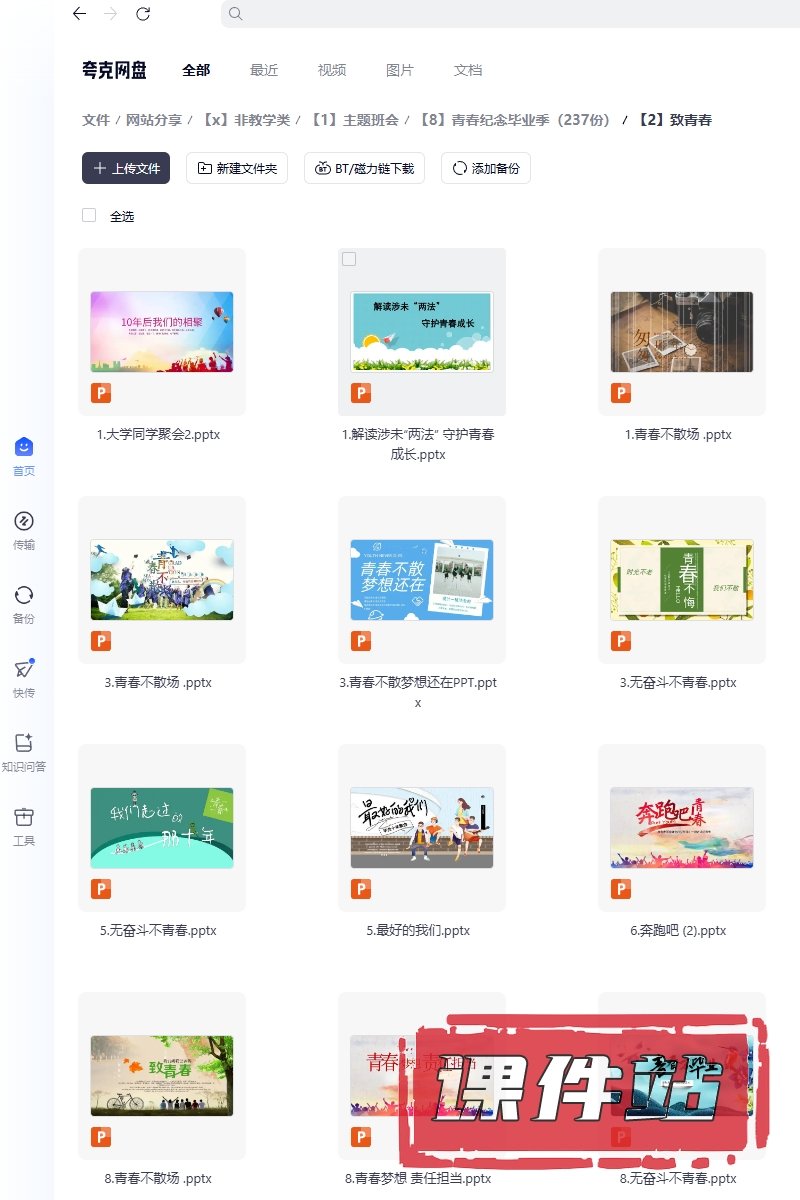Image resolution: width=800 pixels, height=1200 pixels.
Task: Reload the page with refresh icon
Action: point(143,14)
